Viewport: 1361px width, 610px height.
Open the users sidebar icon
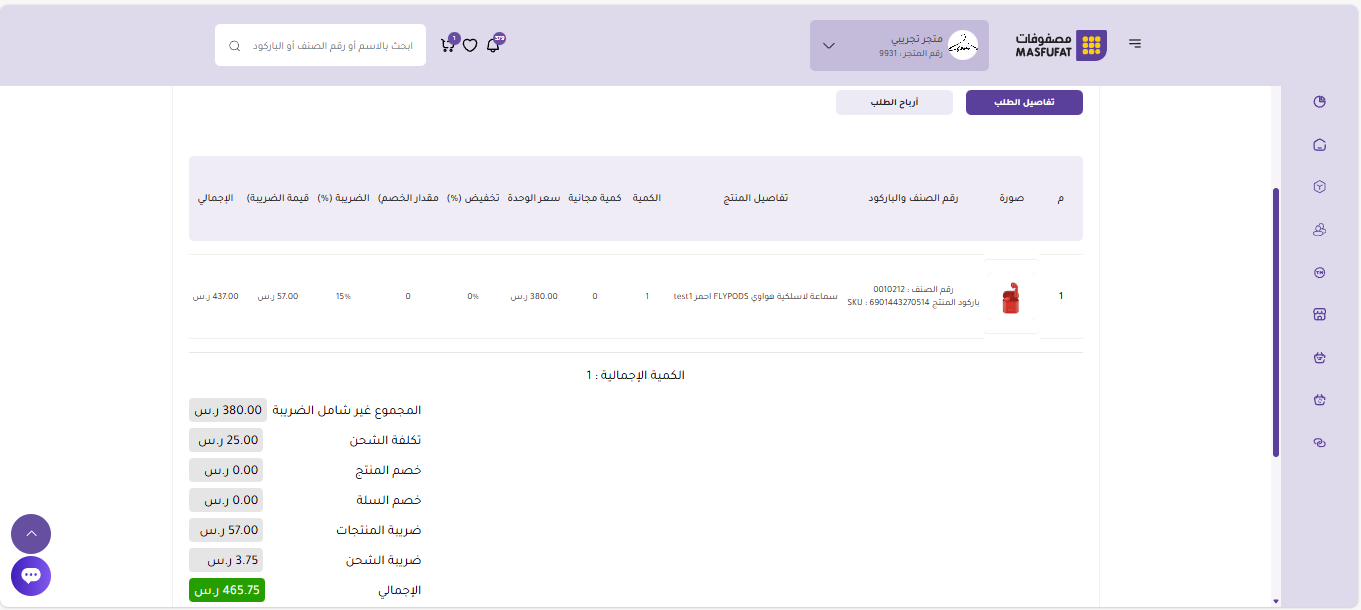coord(1319,230)
